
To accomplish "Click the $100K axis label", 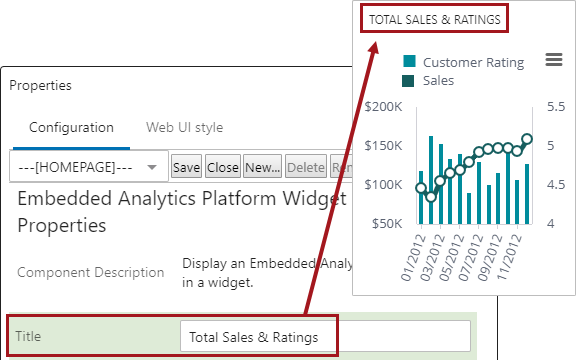I will (383, 184).
